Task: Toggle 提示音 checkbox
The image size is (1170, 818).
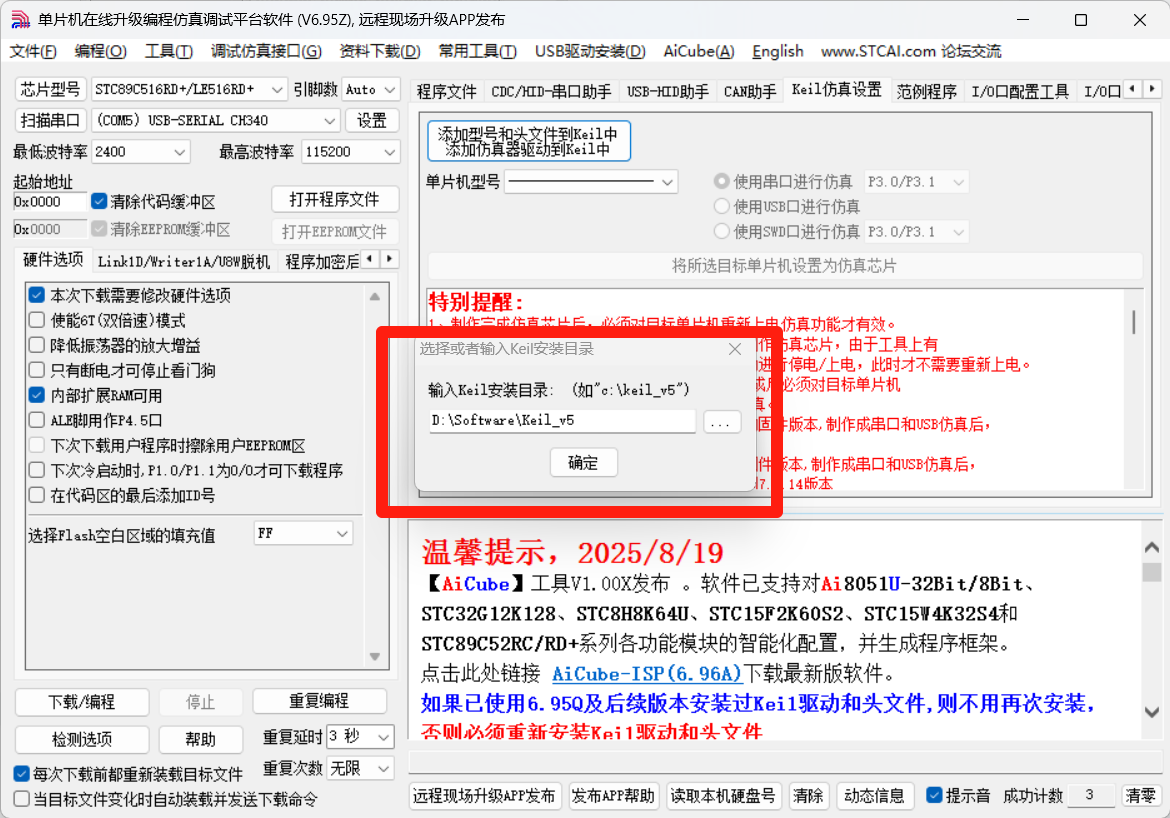Action: 934,796
